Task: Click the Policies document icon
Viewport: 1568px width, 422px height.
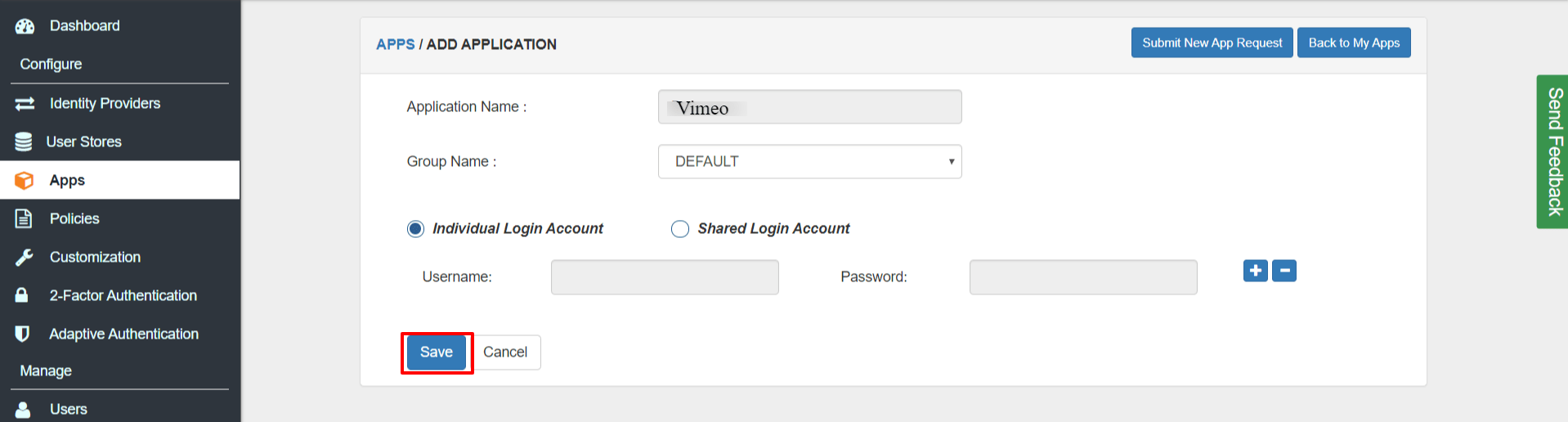Action: point(24,219)
